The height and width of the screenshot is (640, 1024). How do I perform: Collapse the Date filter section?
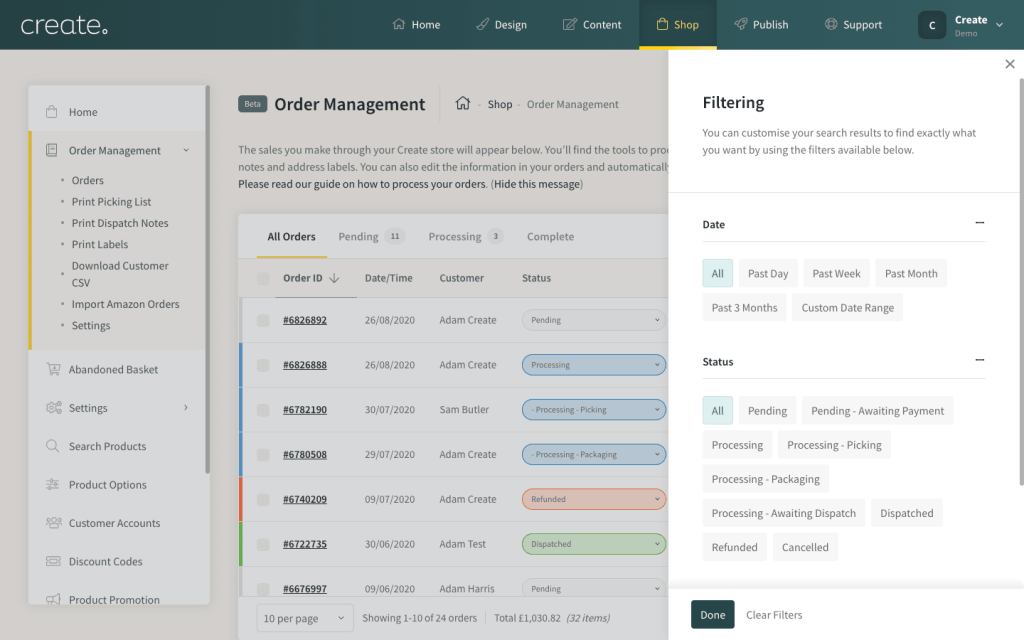pyautogui.click(x=979, y=224)
